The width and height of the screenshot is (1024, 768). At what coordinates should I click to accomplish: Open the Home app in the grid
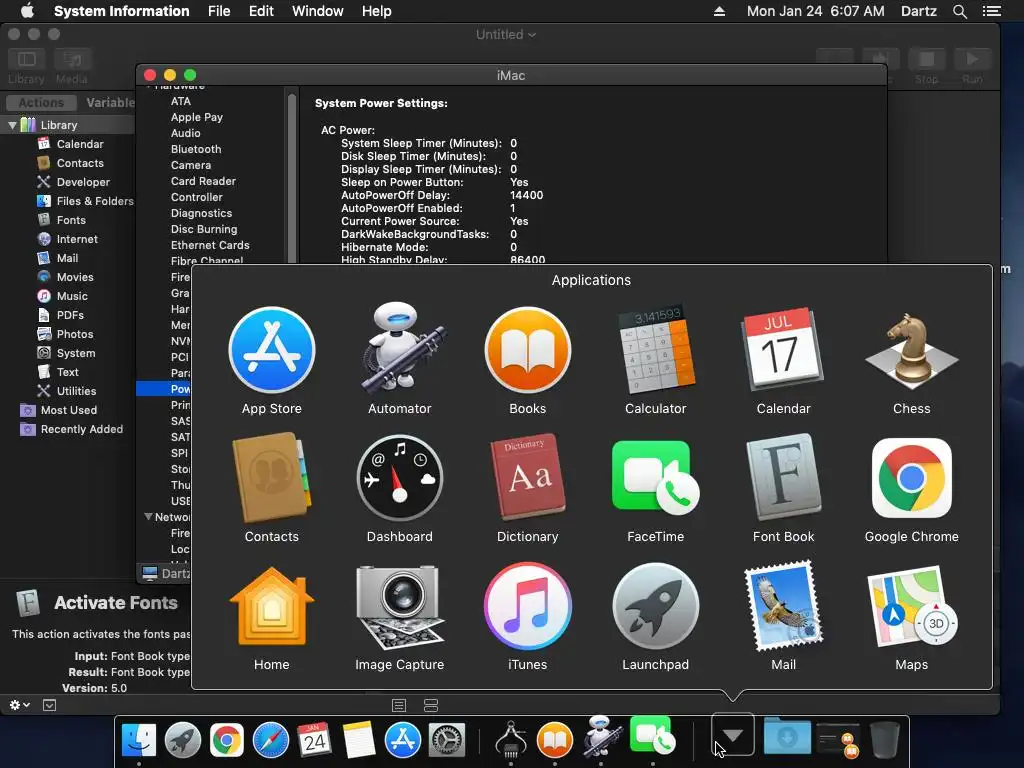[x=272, y=606]
